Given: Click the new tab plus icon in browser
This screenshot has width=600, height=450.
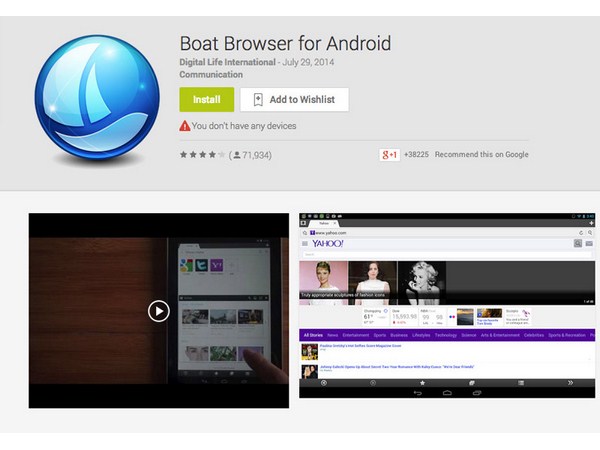Looking at the screenshot, I should tap(589, 223).
